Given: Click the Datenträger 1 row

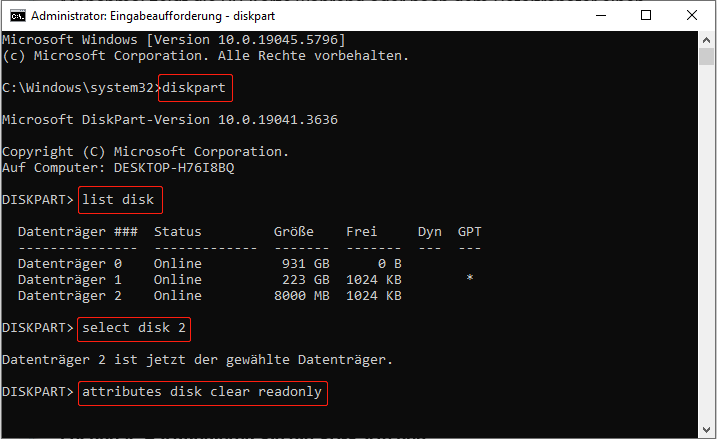Looking at the screenshot, I should [x=246, y=280].
